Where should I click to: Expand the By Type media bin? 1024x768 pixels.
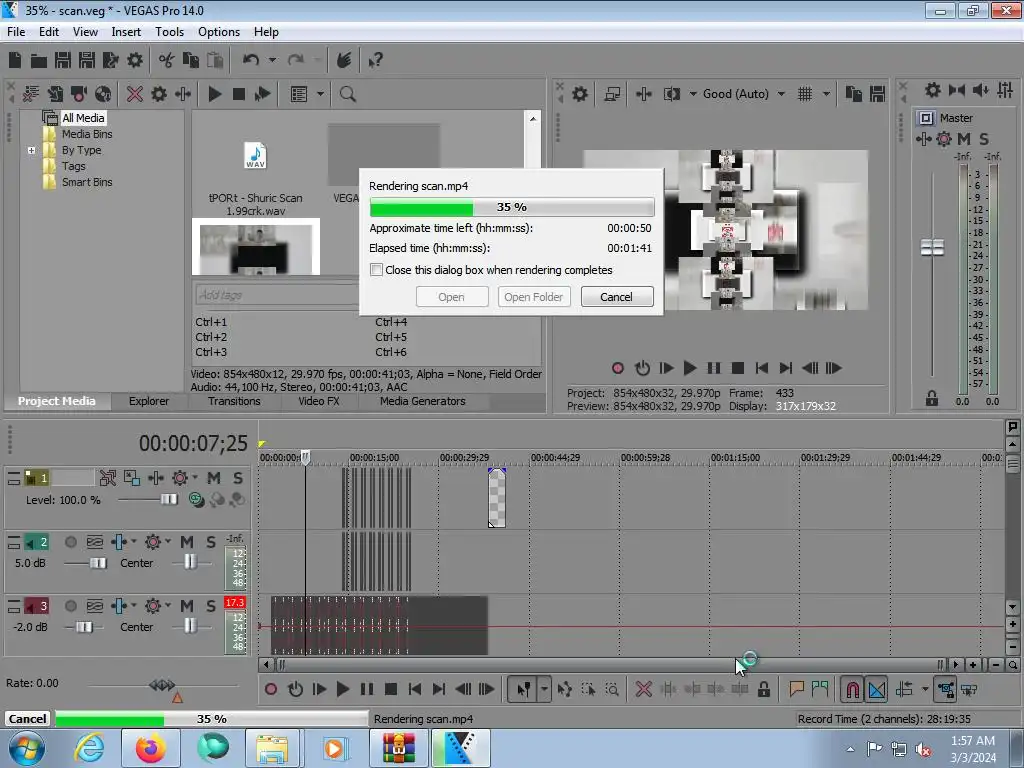click(x=31, y=150)
